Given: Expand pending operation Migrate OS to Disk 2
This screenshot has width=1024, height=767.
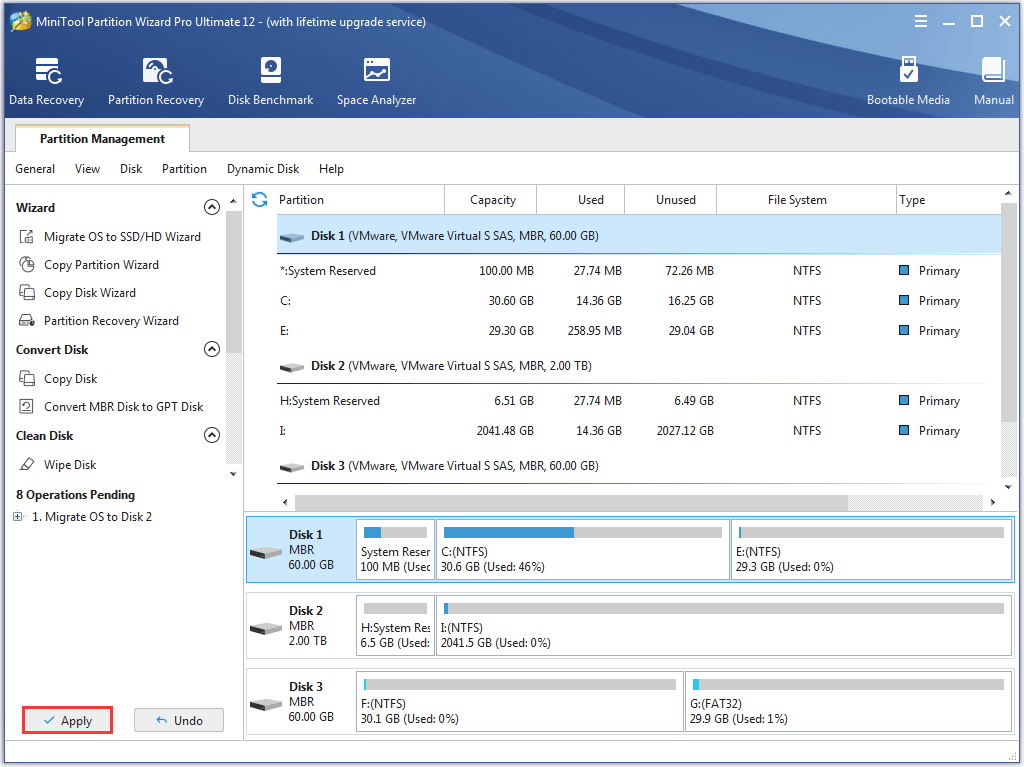Looking at the screenshot, I should click(x=18, y=517).
